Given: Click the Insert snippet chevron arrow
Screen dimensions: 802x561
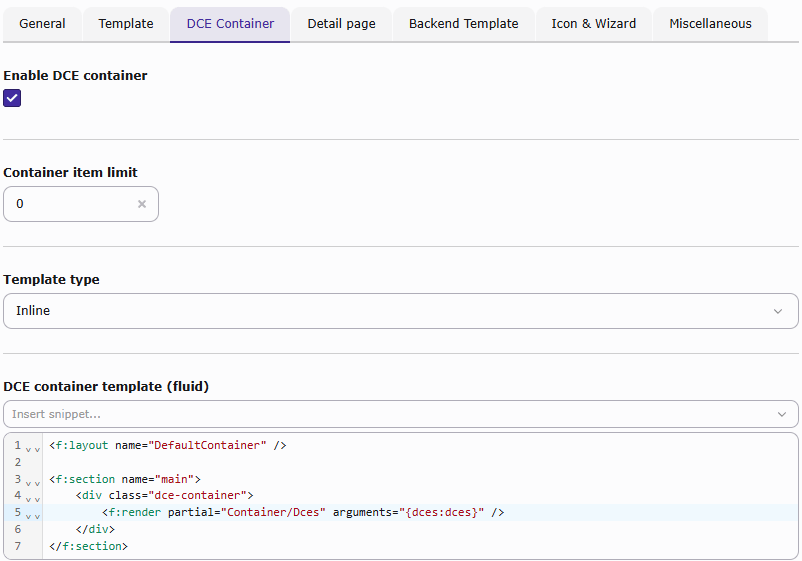Looking at the screenshot, I should pos(782,414).
